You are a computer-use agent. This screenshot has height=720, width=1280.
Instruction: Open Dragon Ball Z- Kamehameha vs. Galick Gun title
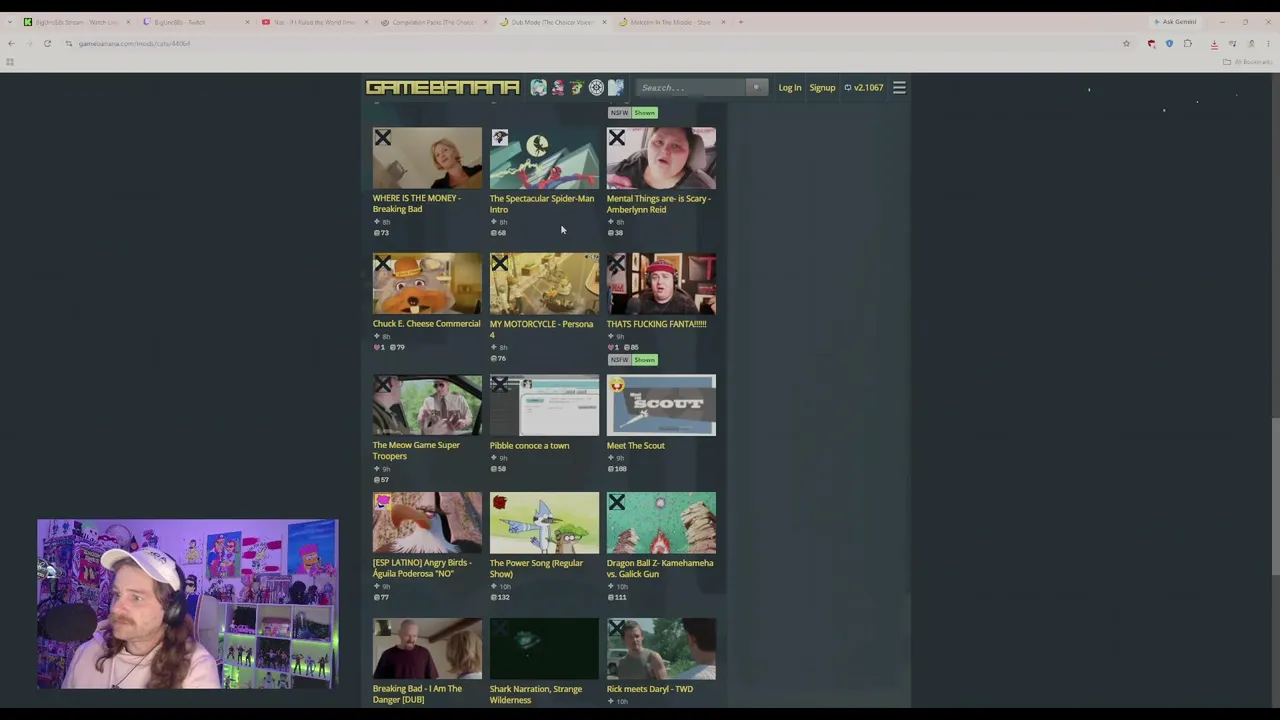(x=660, y=568)
